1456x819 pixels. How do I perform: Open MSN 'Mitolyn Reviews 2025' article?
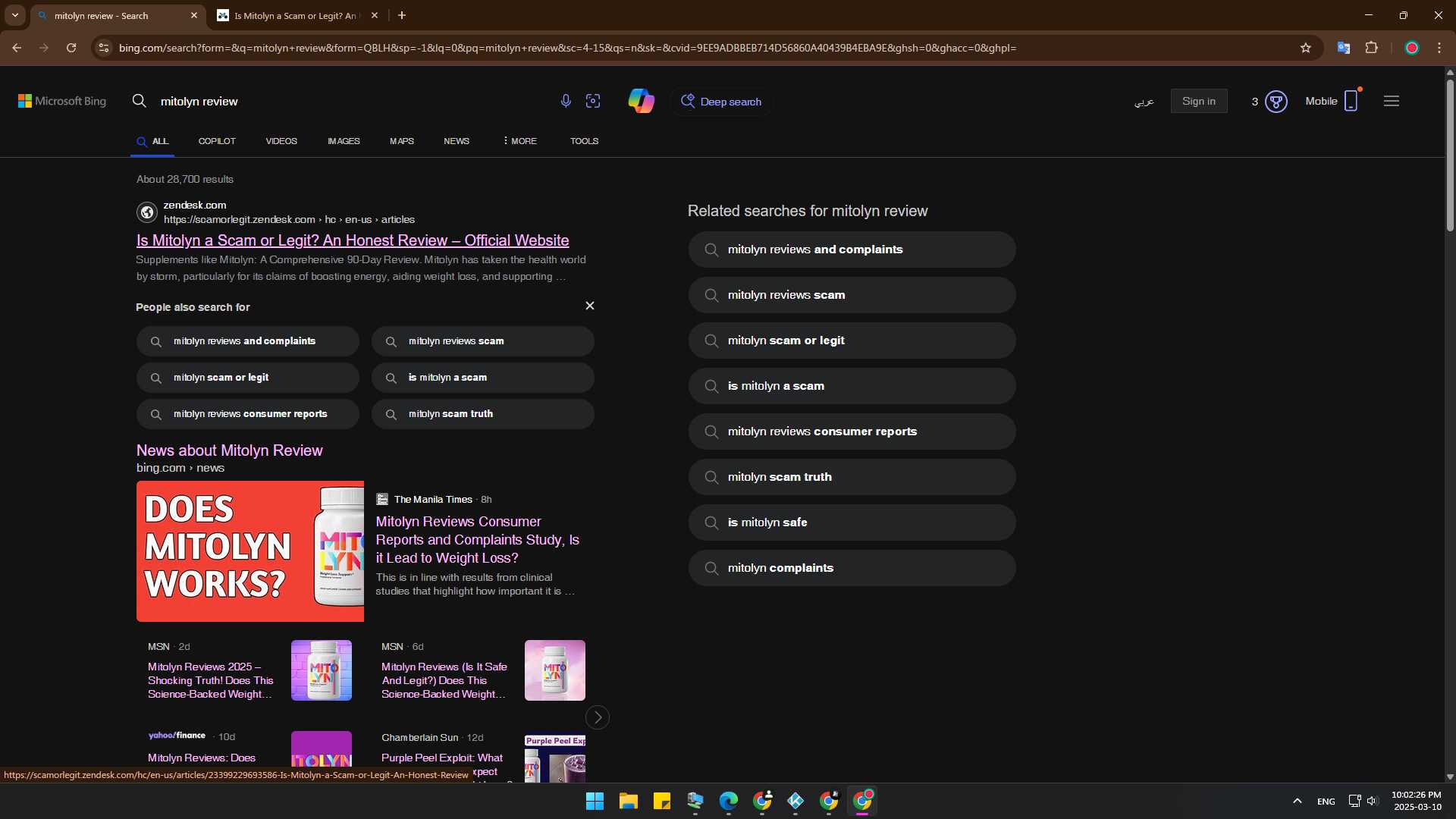point(210,680)
